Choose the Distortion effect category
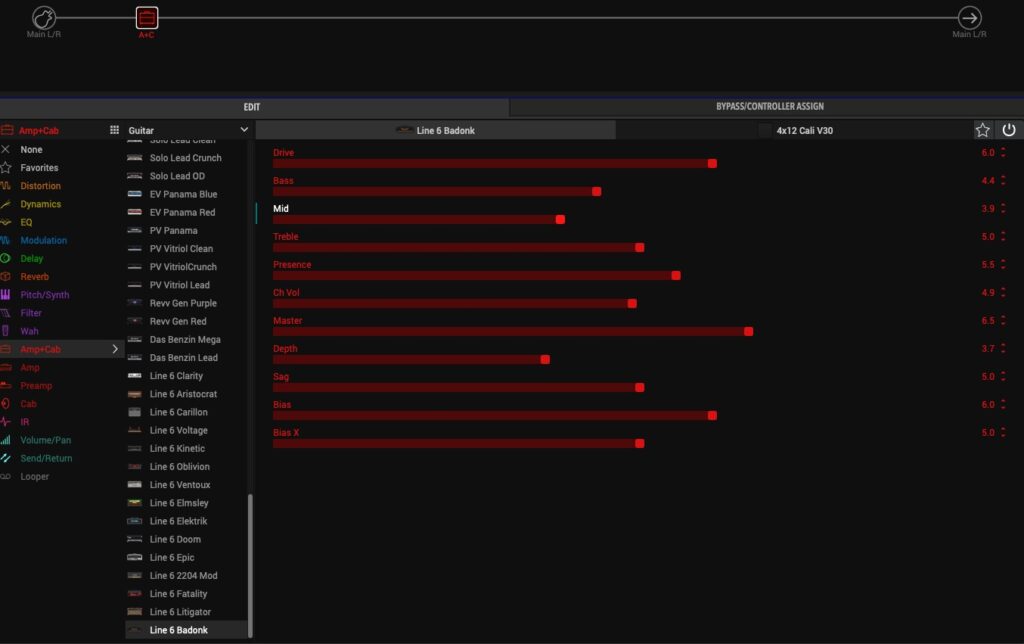 (40, 186)
